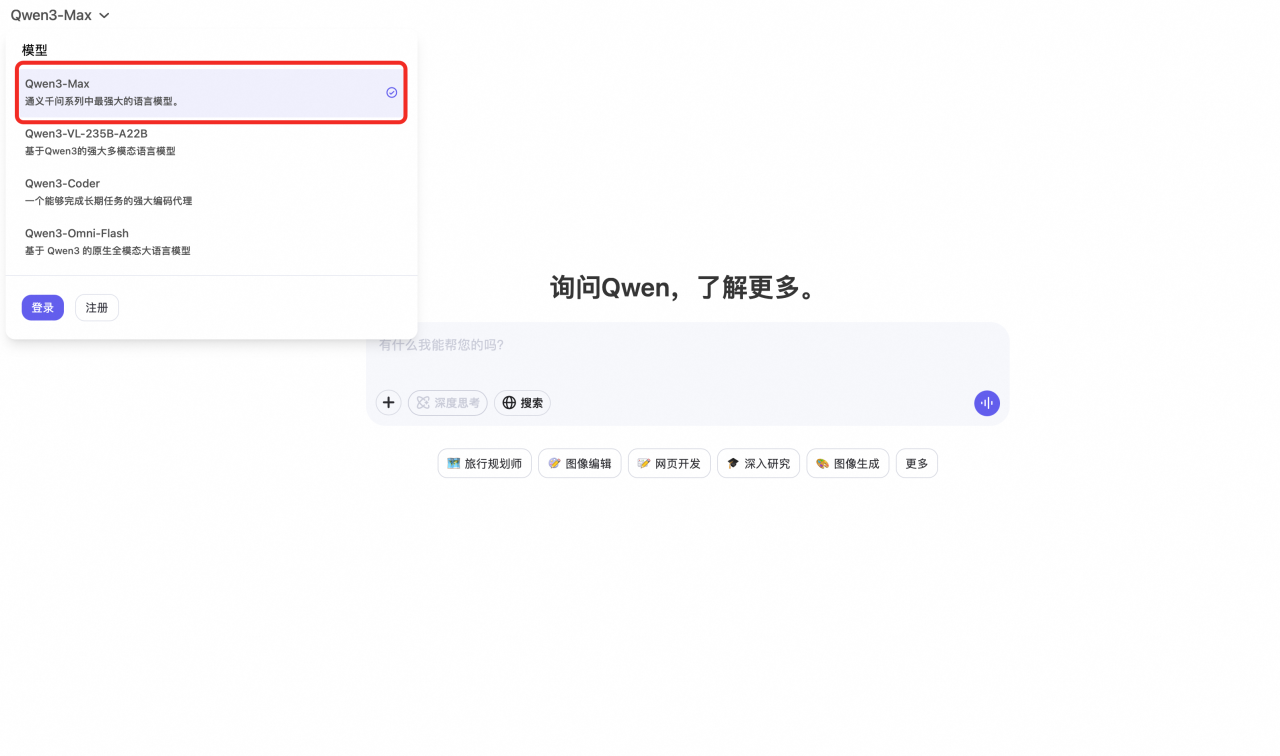Click the voice input microphone icon
Image resolution: width=1280 pixels, height=756 pixels.
(x=986, y=403)
